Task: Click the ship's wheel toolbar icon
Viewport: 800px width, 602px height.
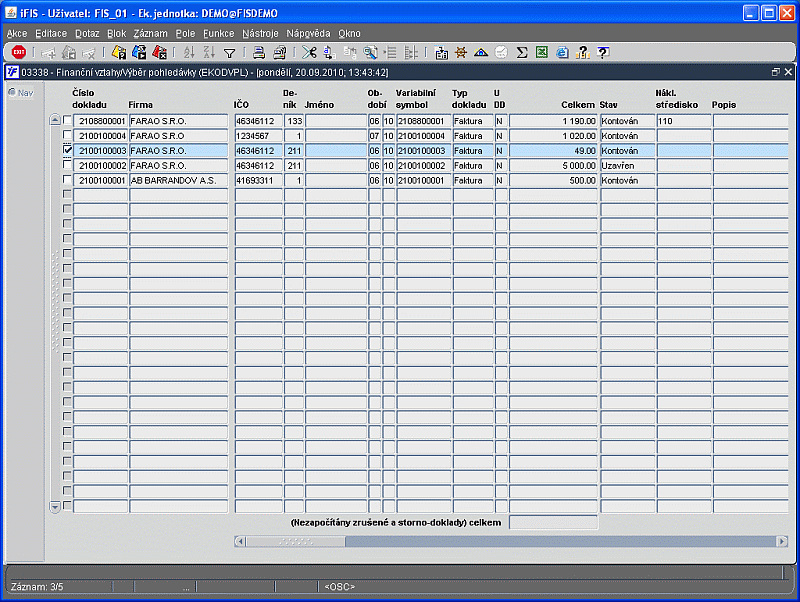Action: point(461,52)
